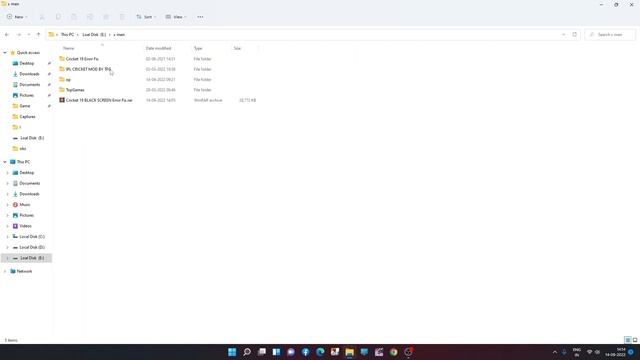
Task: Click the Copy icon in the toolbar
Action: click(58, 17)
